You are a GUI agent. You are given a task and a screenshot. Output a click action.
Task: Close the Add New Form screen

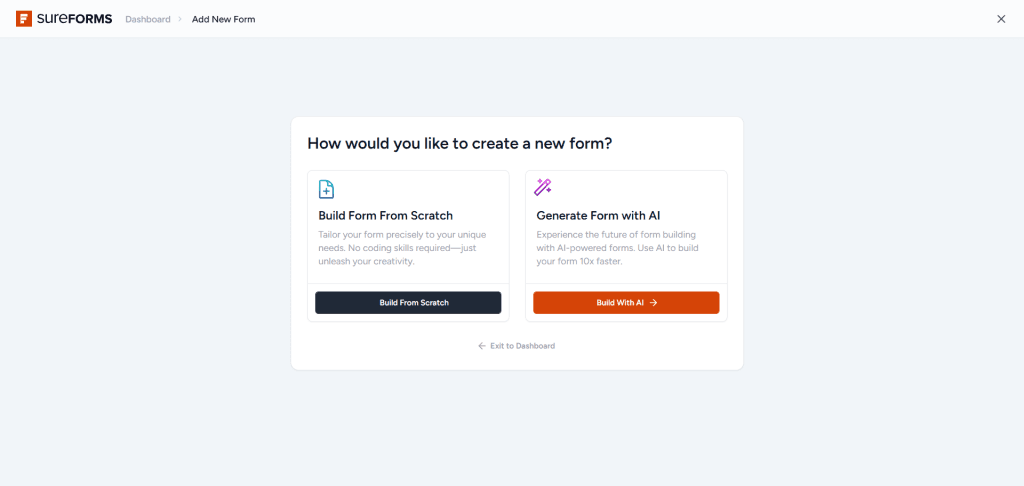pyautogui.click(x=1001, y=19)
